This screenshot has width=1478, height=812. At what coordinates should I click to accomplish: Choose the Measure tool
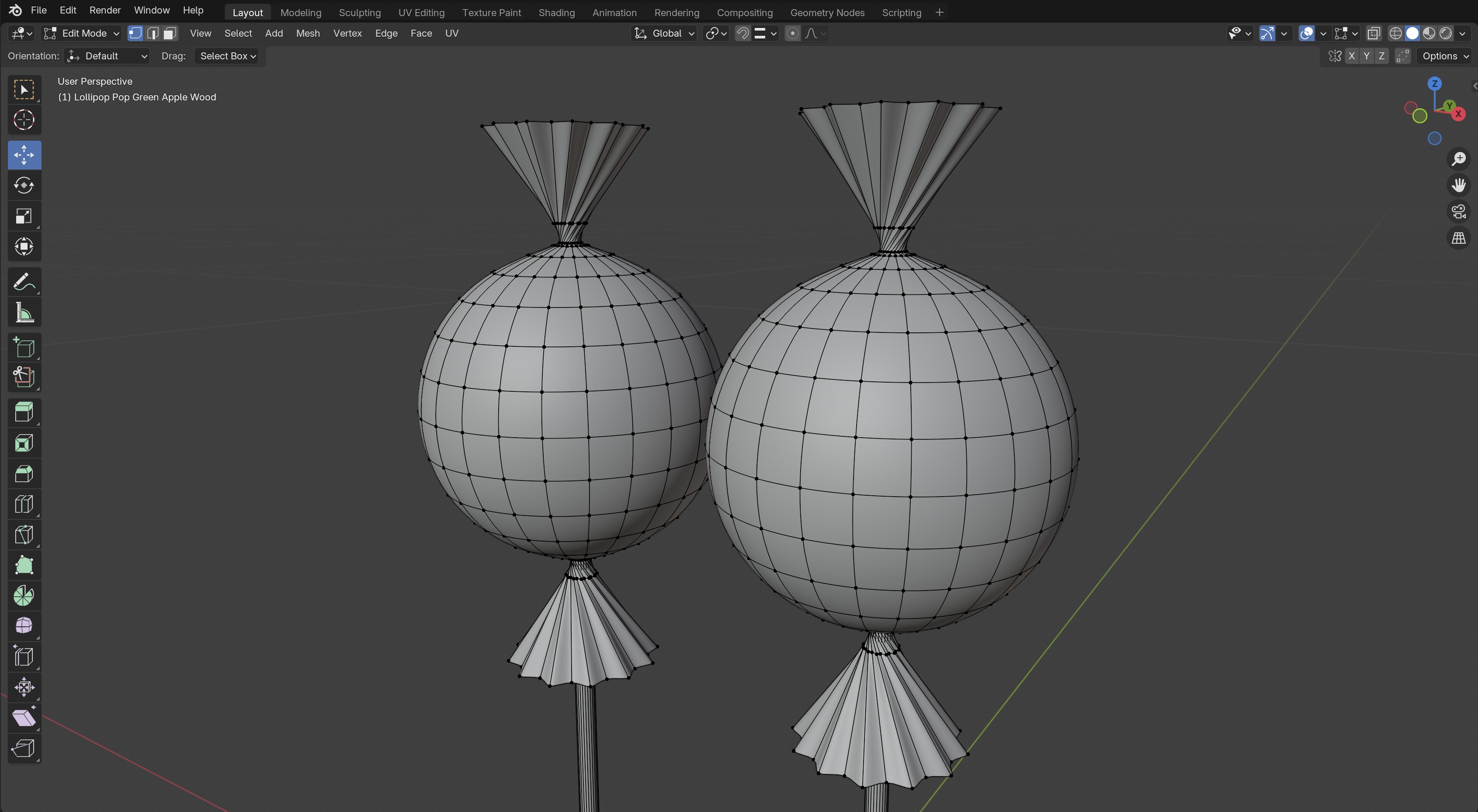[x=24, y=313]
